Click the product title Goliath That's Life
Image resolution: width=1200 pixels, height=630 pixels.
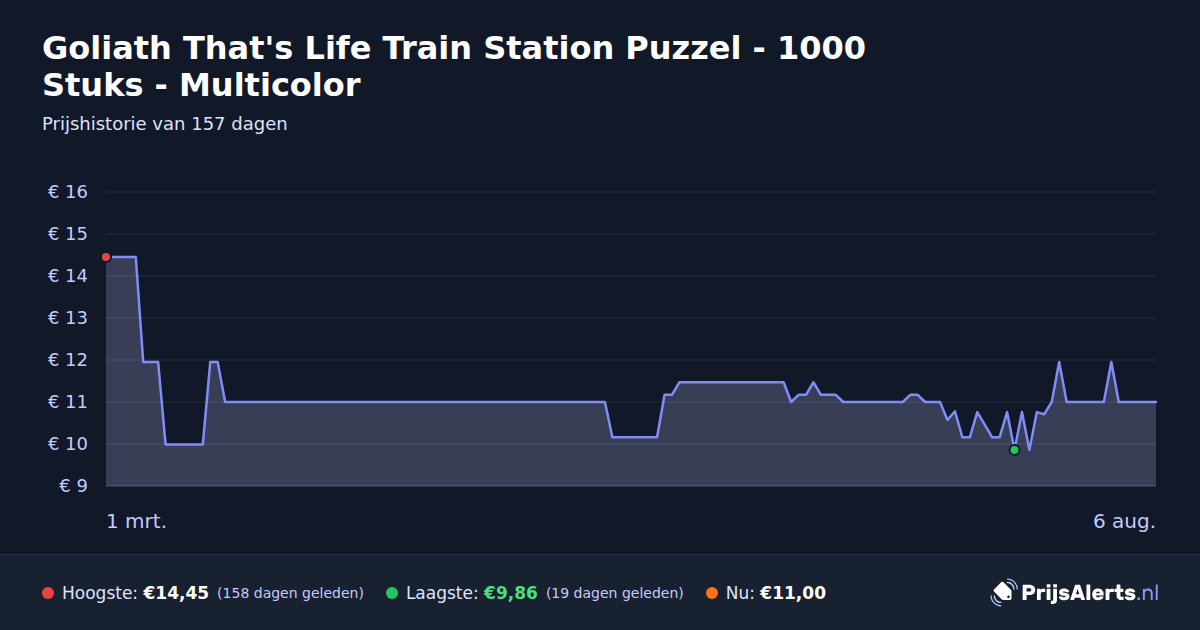tap(454, 66)
